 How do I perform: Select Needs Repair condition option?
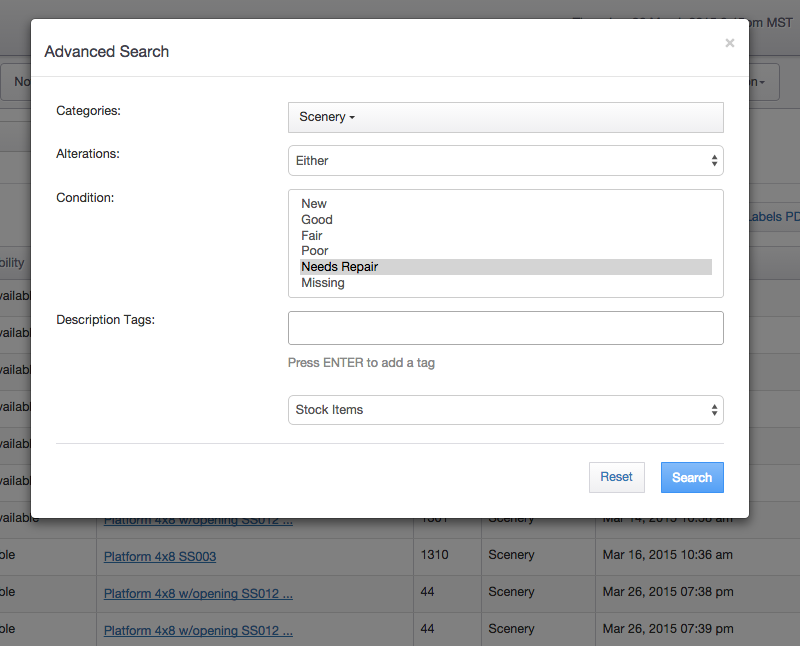[506, 267]
